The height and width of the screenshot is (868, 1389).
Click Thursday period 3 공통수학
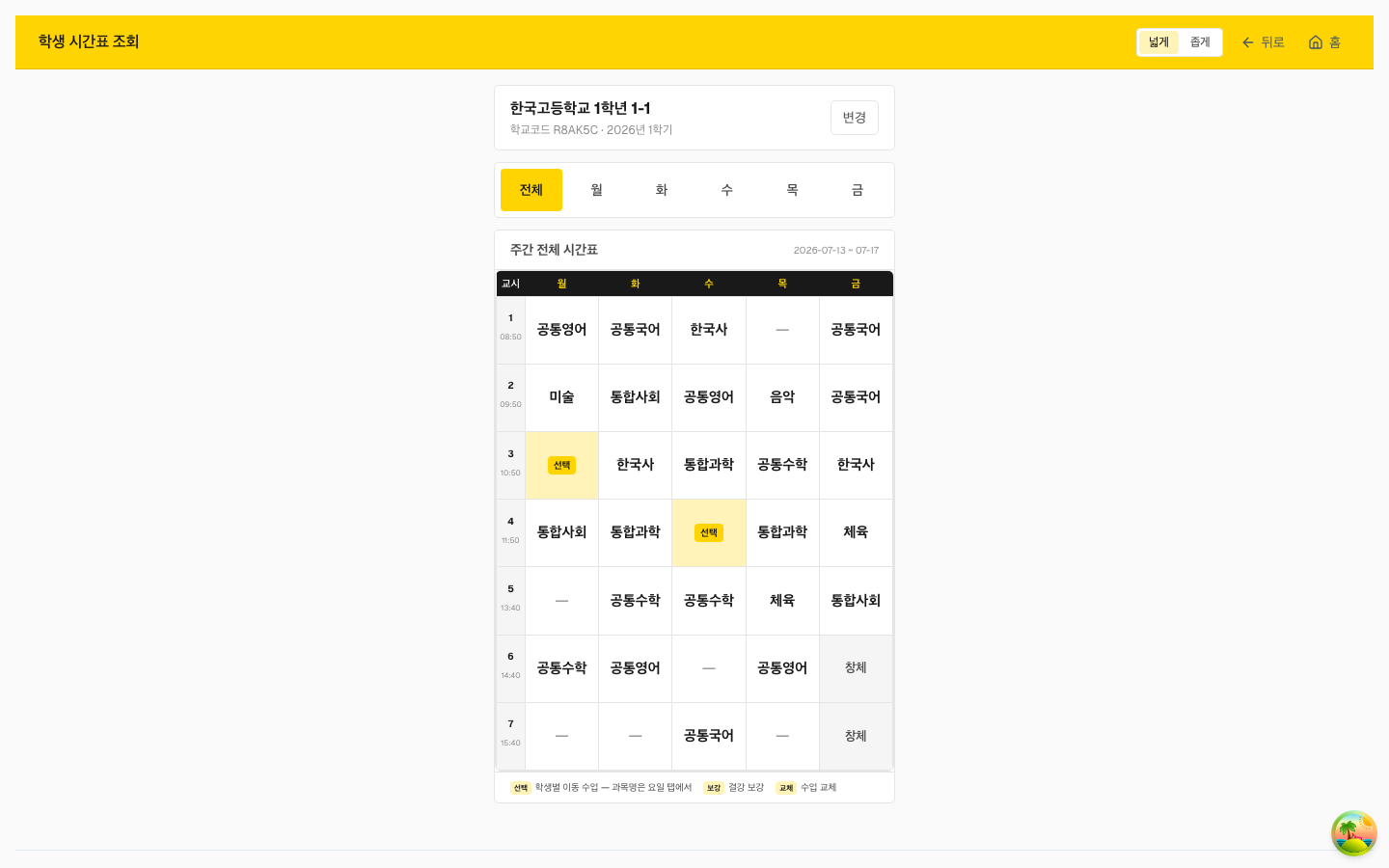pos(782,465)
